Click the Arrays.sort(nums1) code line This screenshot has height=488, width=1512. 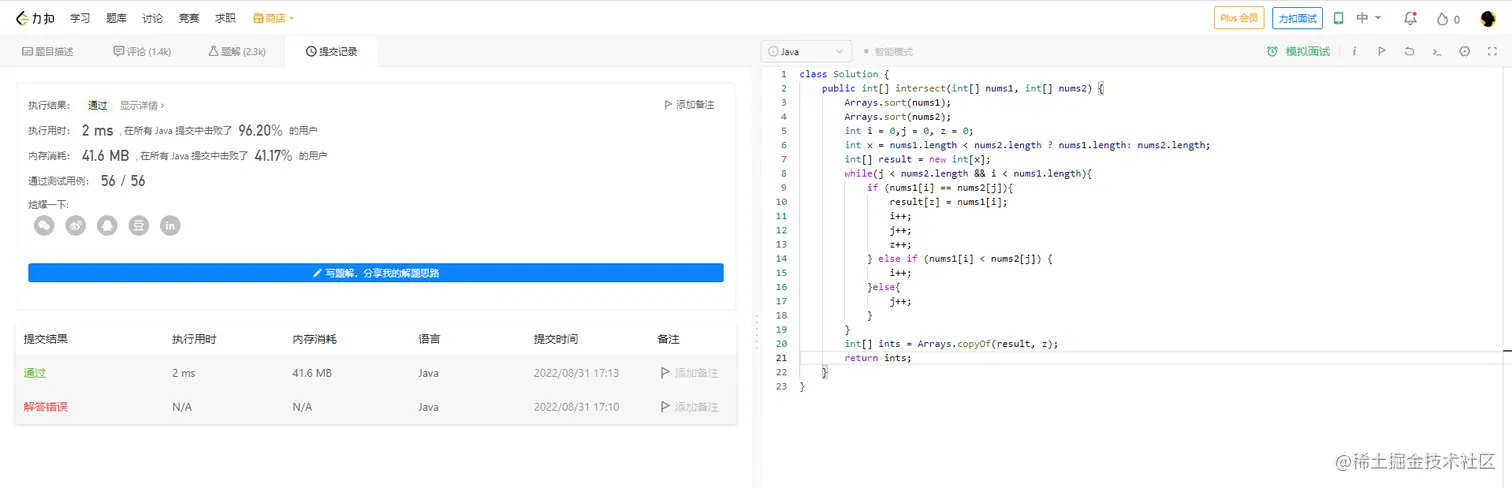(897, 102)
